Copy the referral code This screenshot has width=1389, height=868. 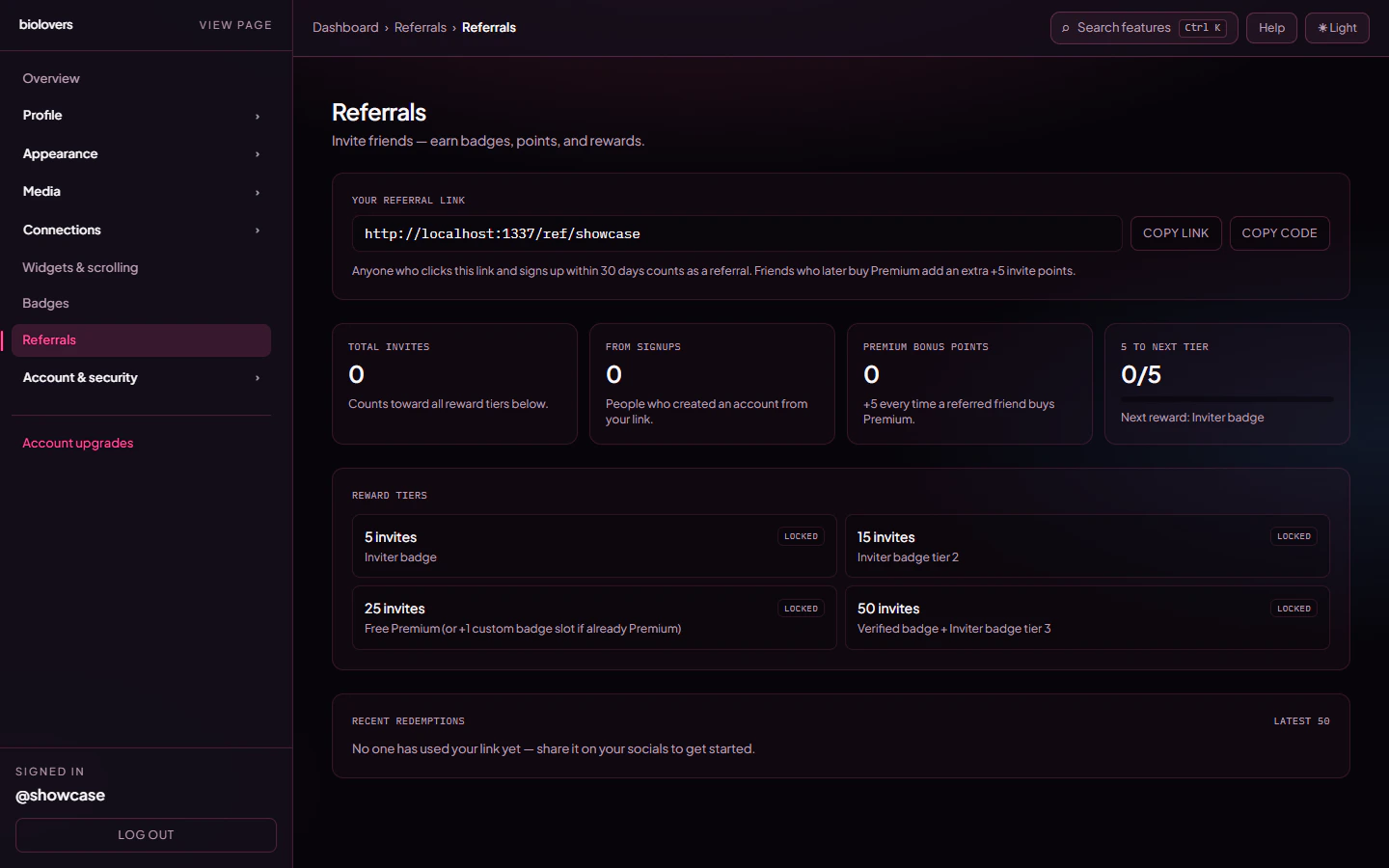(x=1280, y=232)
